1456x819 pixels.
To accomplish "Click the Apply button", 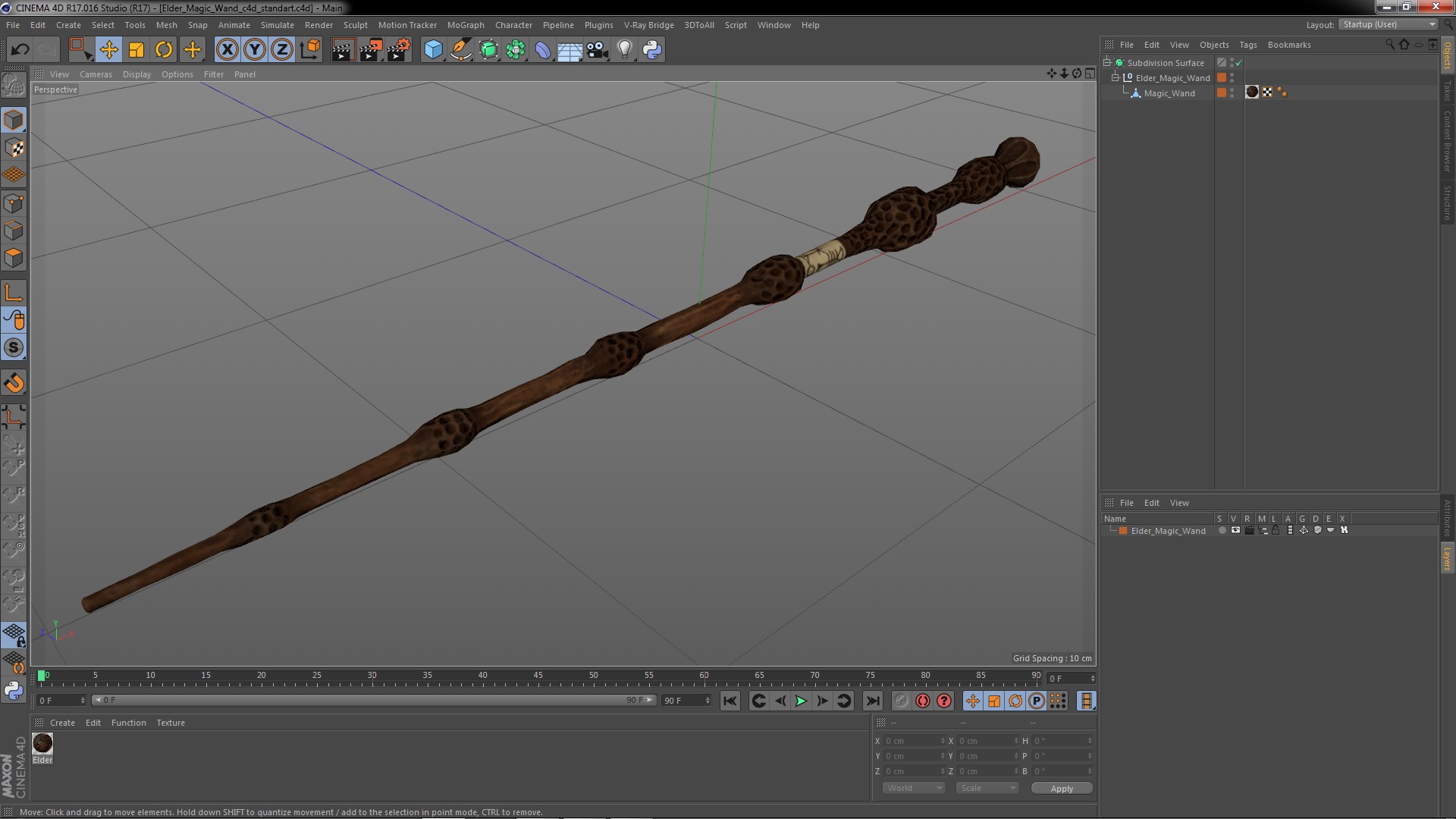I will click(1062, 788).
